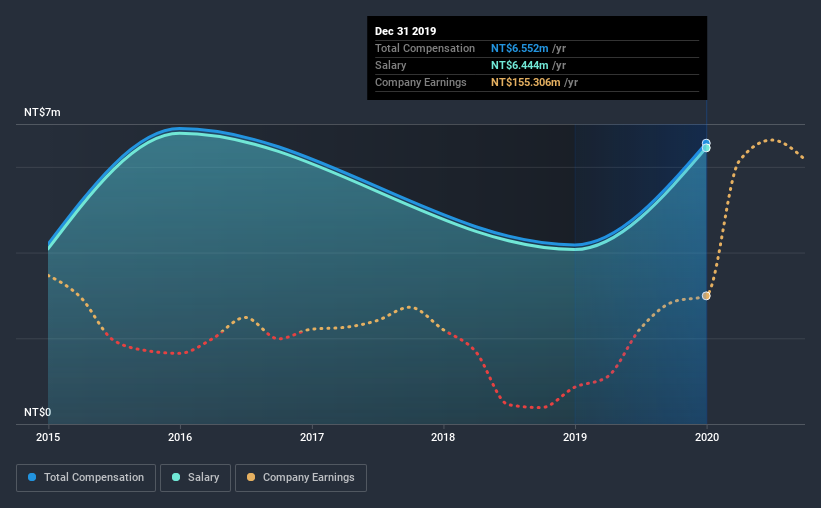
Task: Click the 2015 x-axis label
Action: [48, 437]
